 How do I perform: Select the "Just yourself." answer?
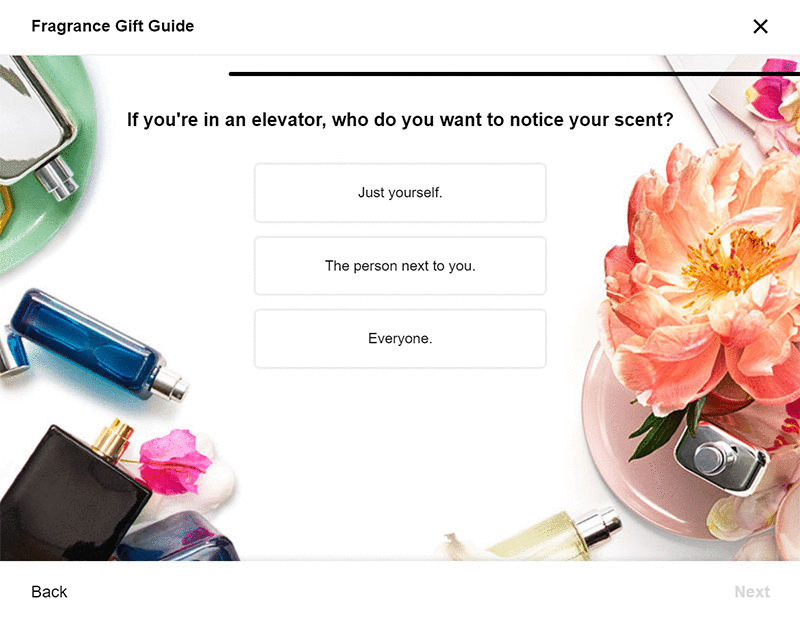point(400,192)
